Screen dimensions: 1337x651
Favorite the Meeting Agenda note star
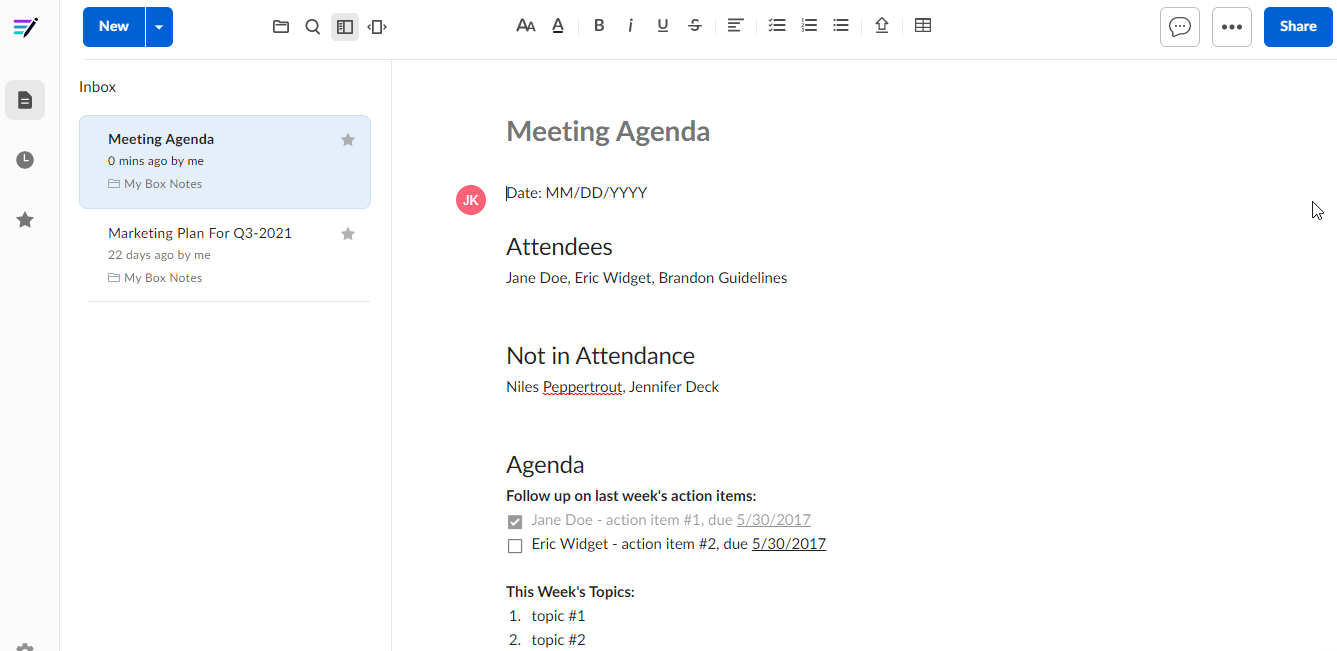(x=348, y=140)
